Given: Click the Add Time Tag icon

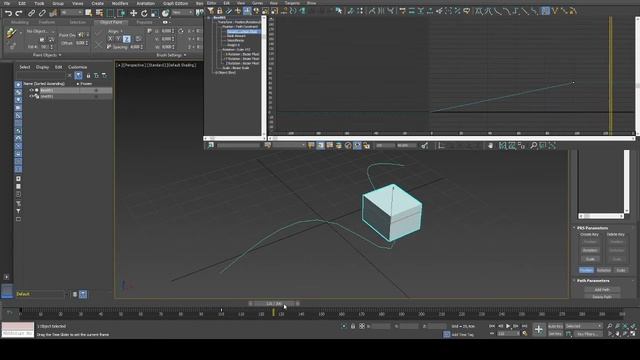Looking at the screenshot, I should [x=447, y=334].
